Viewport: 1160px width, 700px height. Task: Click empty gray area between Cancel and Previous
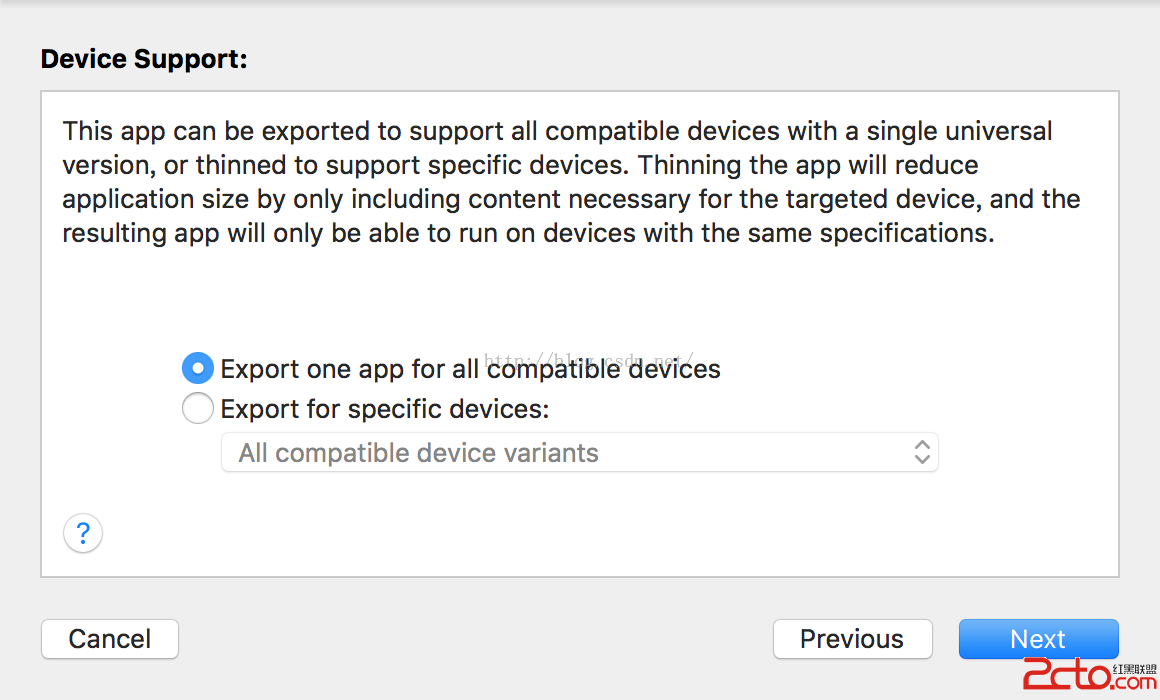475,639
